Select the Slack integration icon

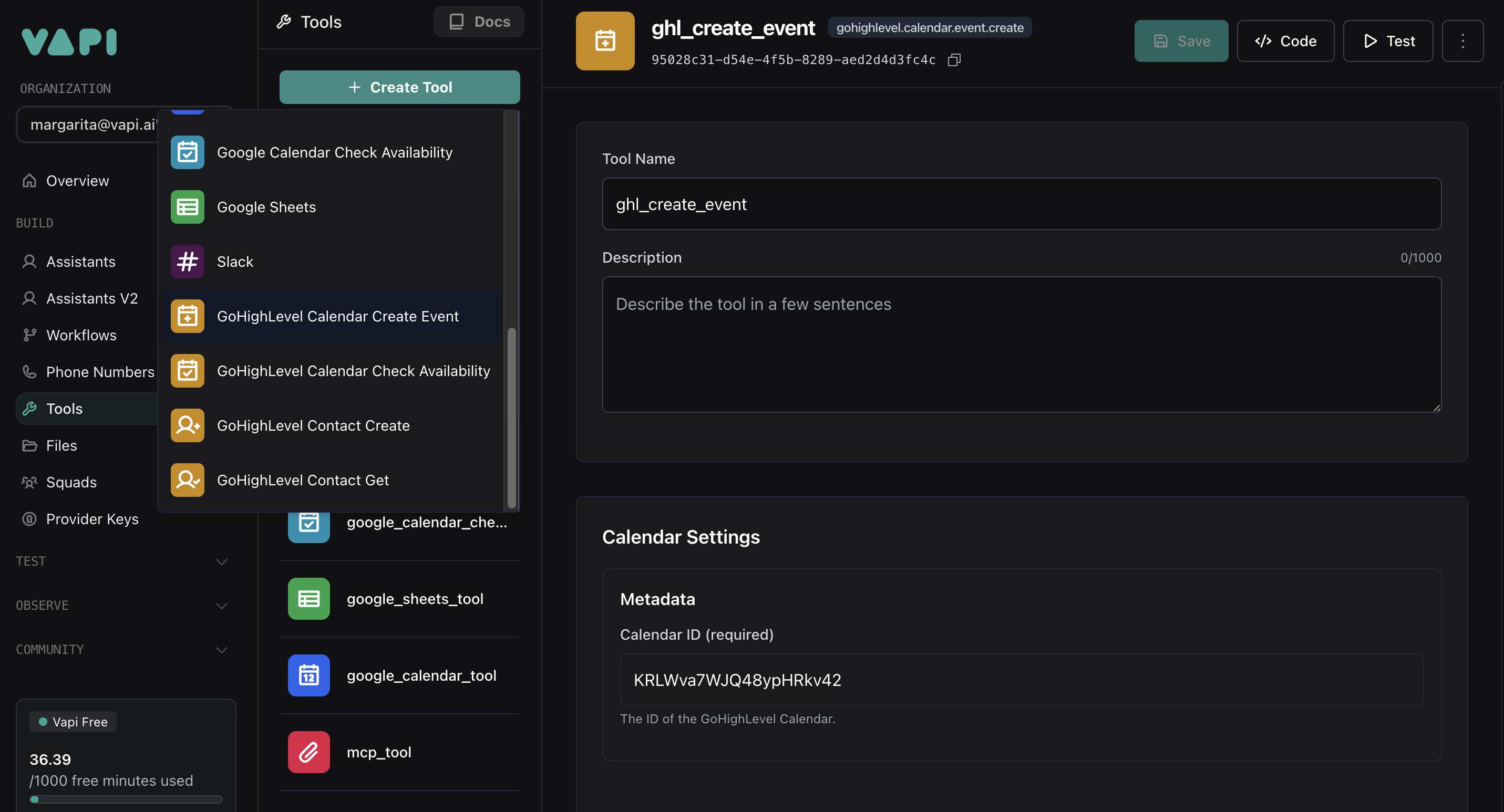(187, 262)
